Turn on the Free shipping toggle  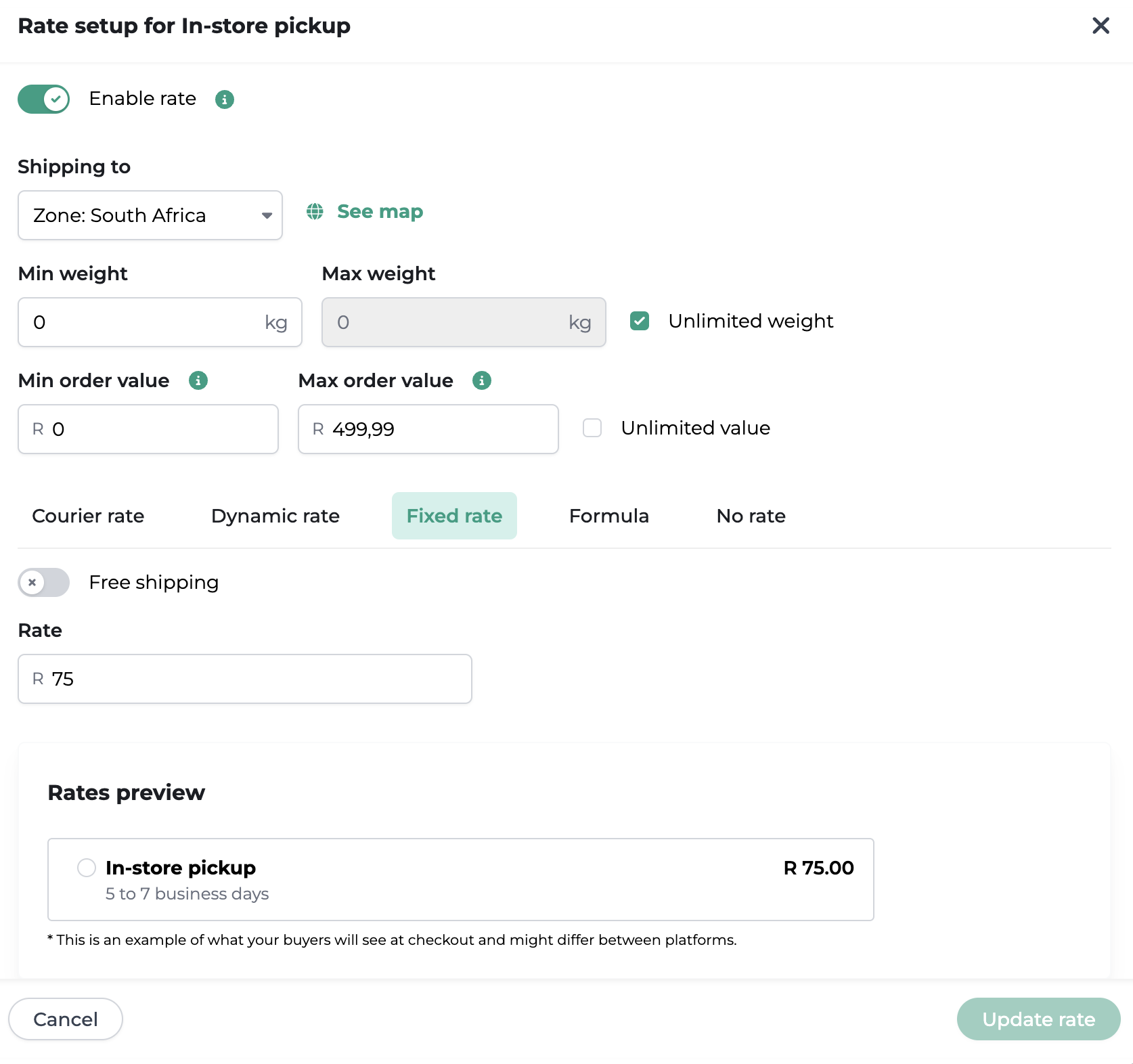click(x=44, y=582)
